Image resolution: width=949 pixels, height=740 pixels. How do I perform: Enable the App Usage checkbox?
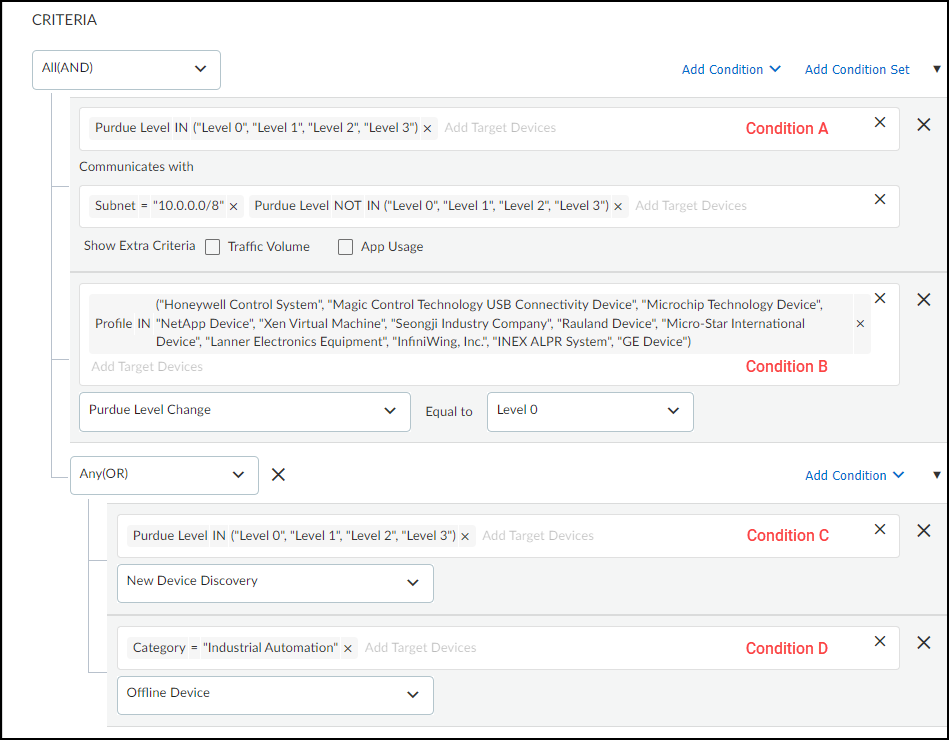coord(346,247)
